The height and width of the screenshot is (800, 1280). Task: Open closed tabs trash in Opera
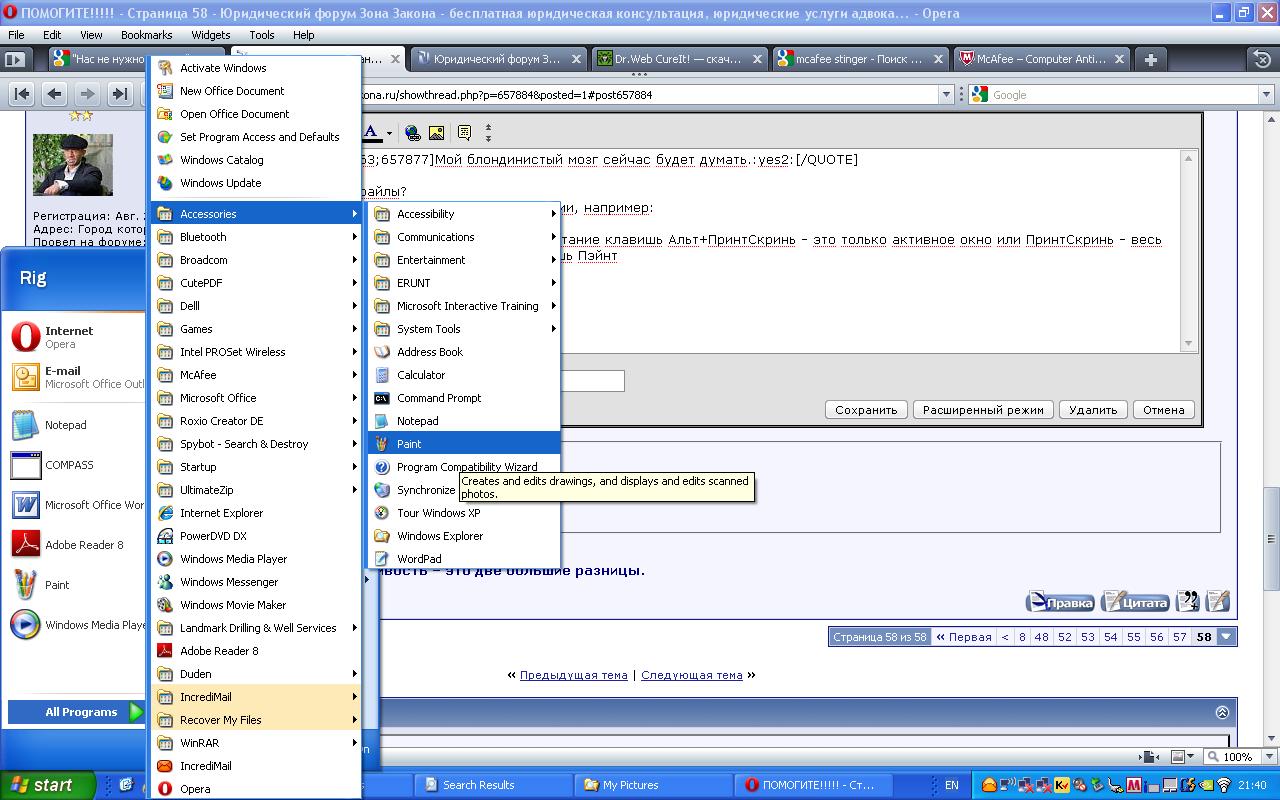(1262, 59)
